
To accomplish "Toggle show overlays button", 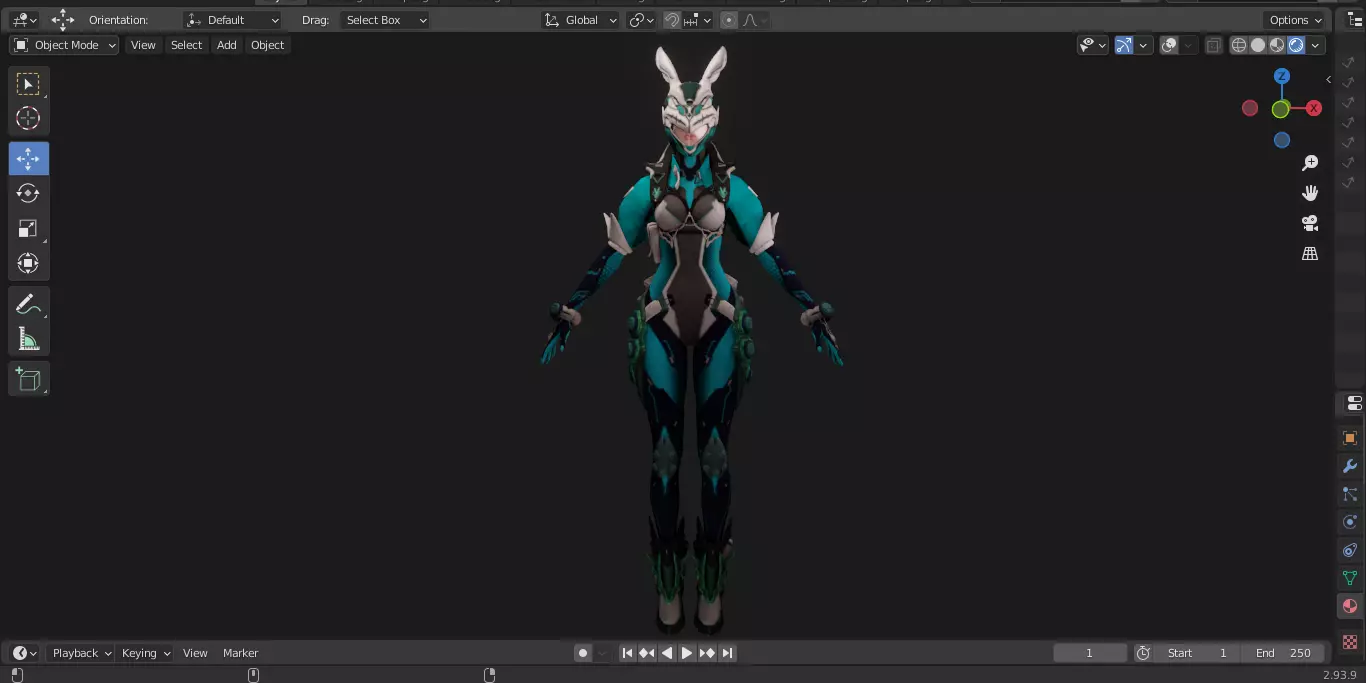I will pos(1169,45).
